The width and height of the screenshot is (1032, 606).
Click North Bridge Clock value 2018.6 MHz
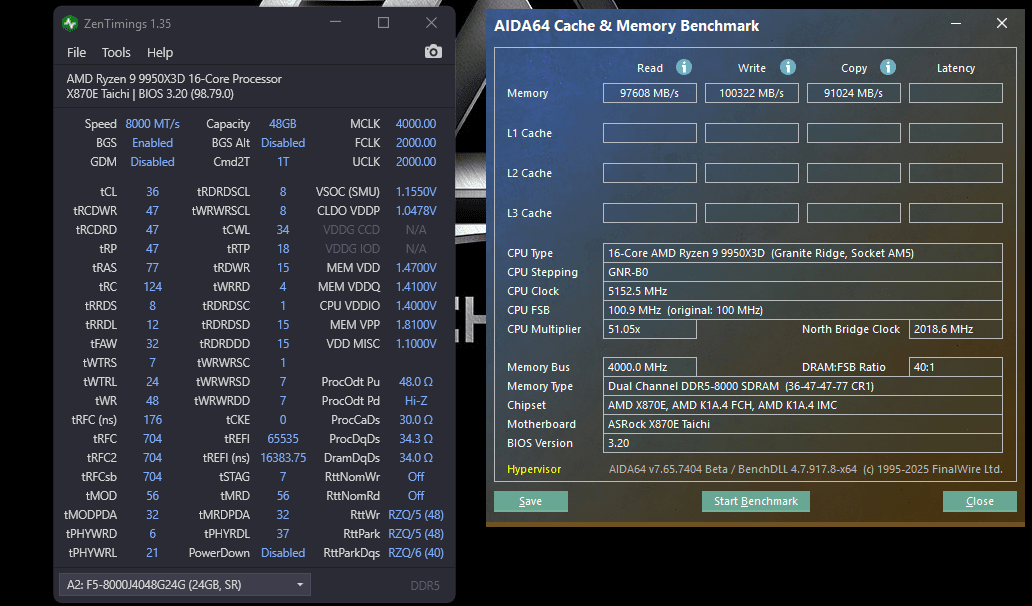pos(956,329)
